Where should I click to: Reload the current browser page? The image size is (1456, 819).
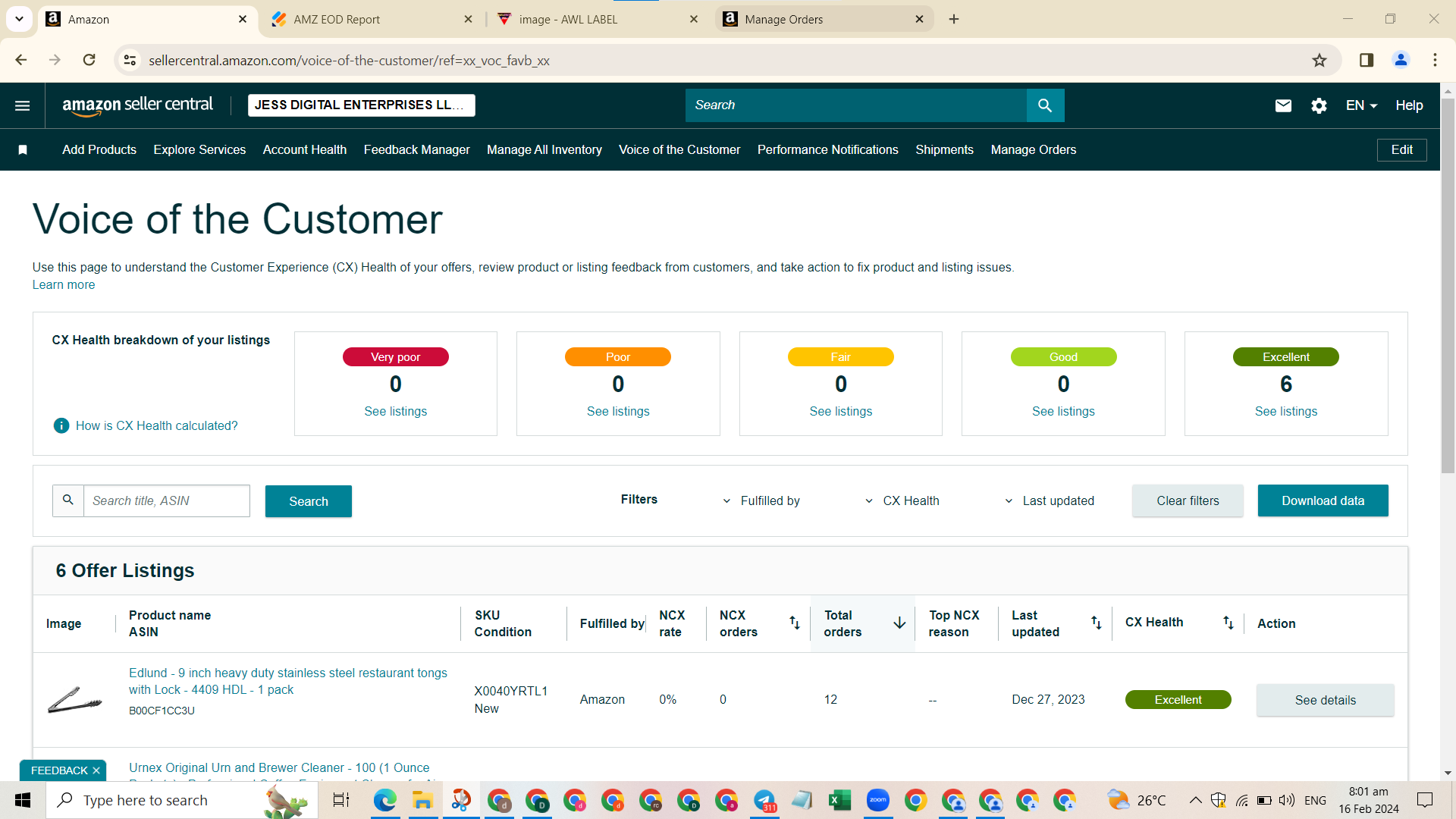[89, 60]
